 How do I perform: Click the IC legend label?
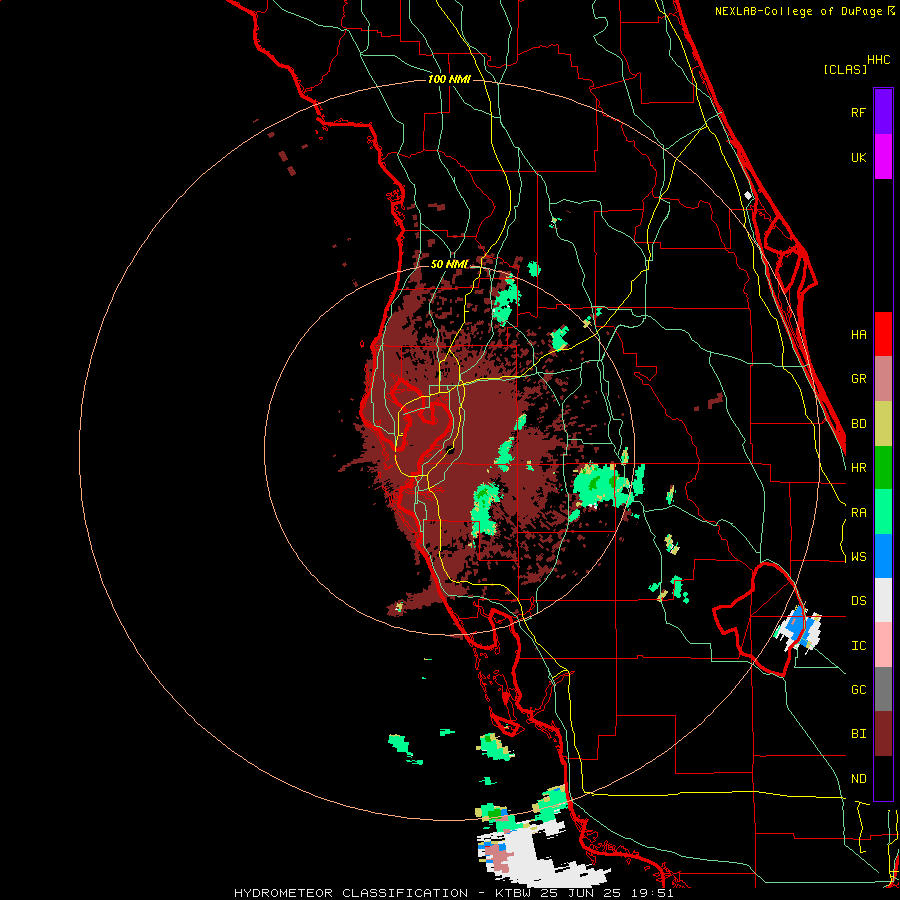click(x=858, y=645)
